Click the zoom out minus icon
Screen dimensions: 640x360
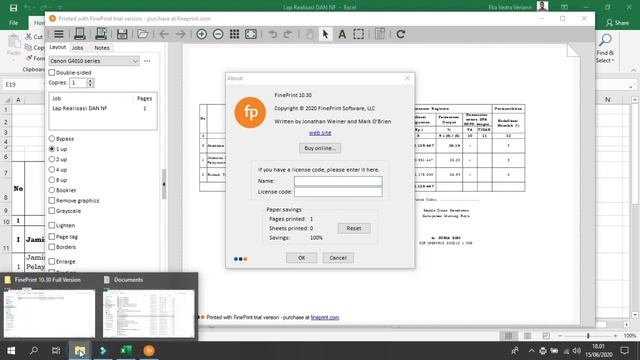point(218,34)
